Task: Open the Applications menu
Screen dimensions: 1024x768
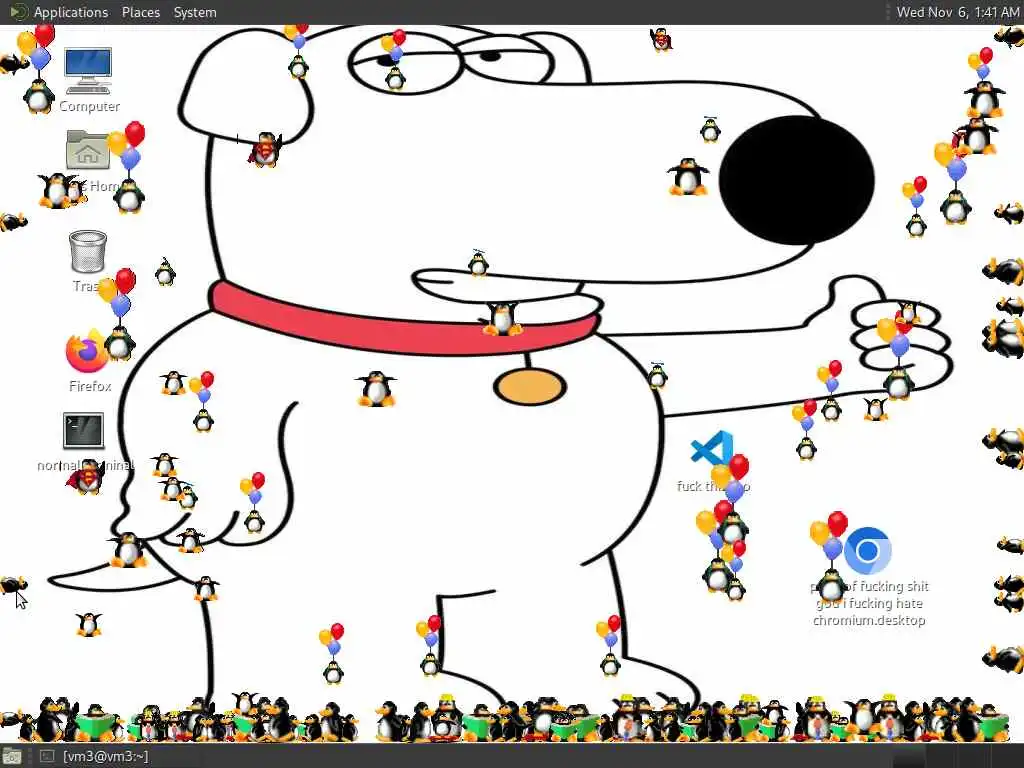Action: pyautogui.click(x=71, y=12)
